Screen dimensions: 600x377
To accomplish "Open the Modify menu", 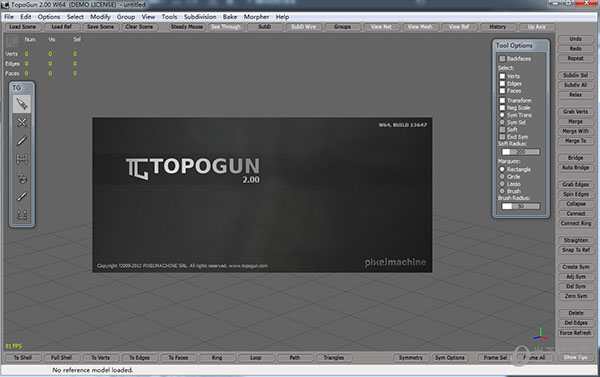I will point(100,17).
